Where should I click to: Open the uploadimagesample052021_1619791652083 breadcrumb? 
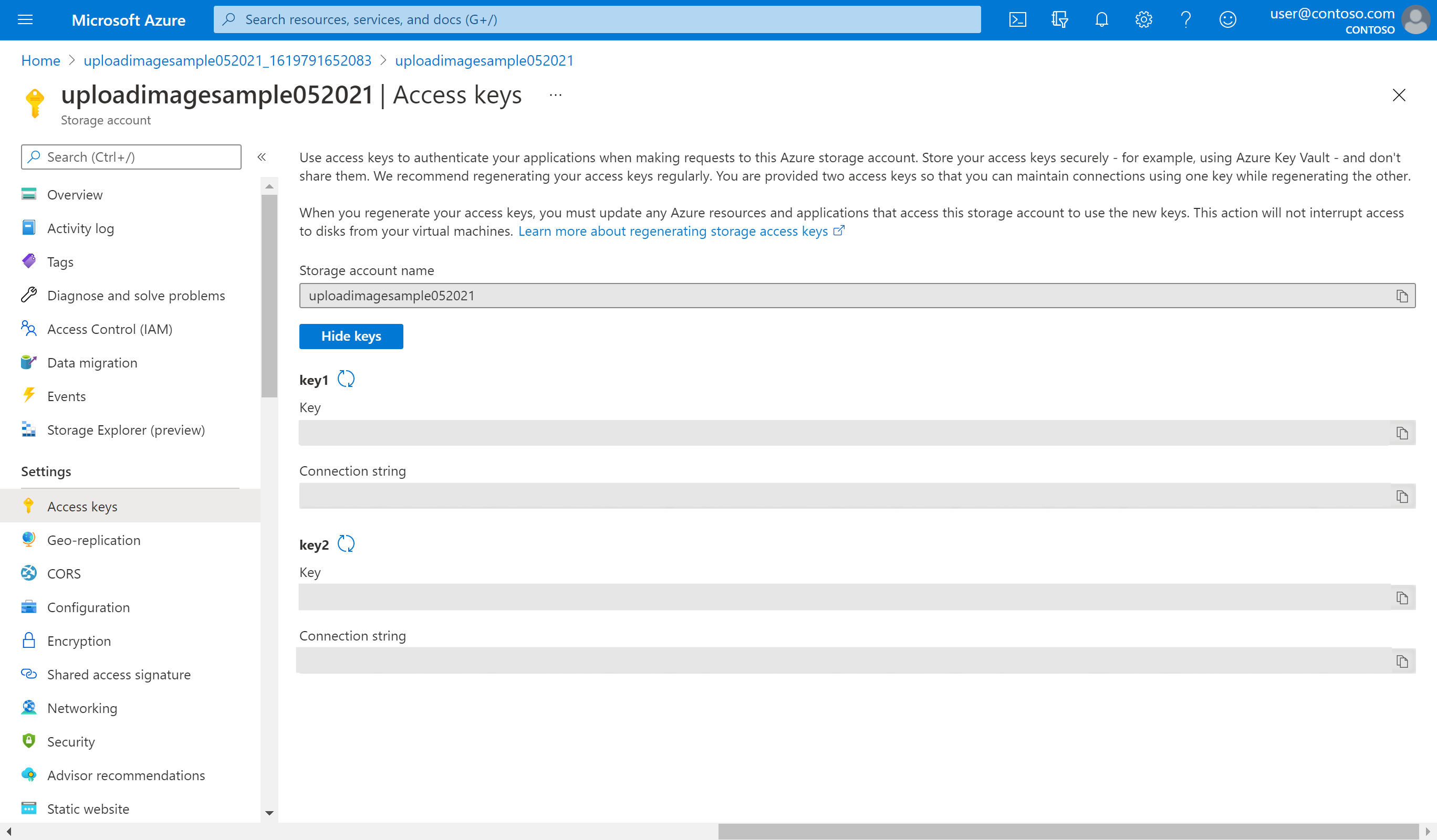click(227, 60)
